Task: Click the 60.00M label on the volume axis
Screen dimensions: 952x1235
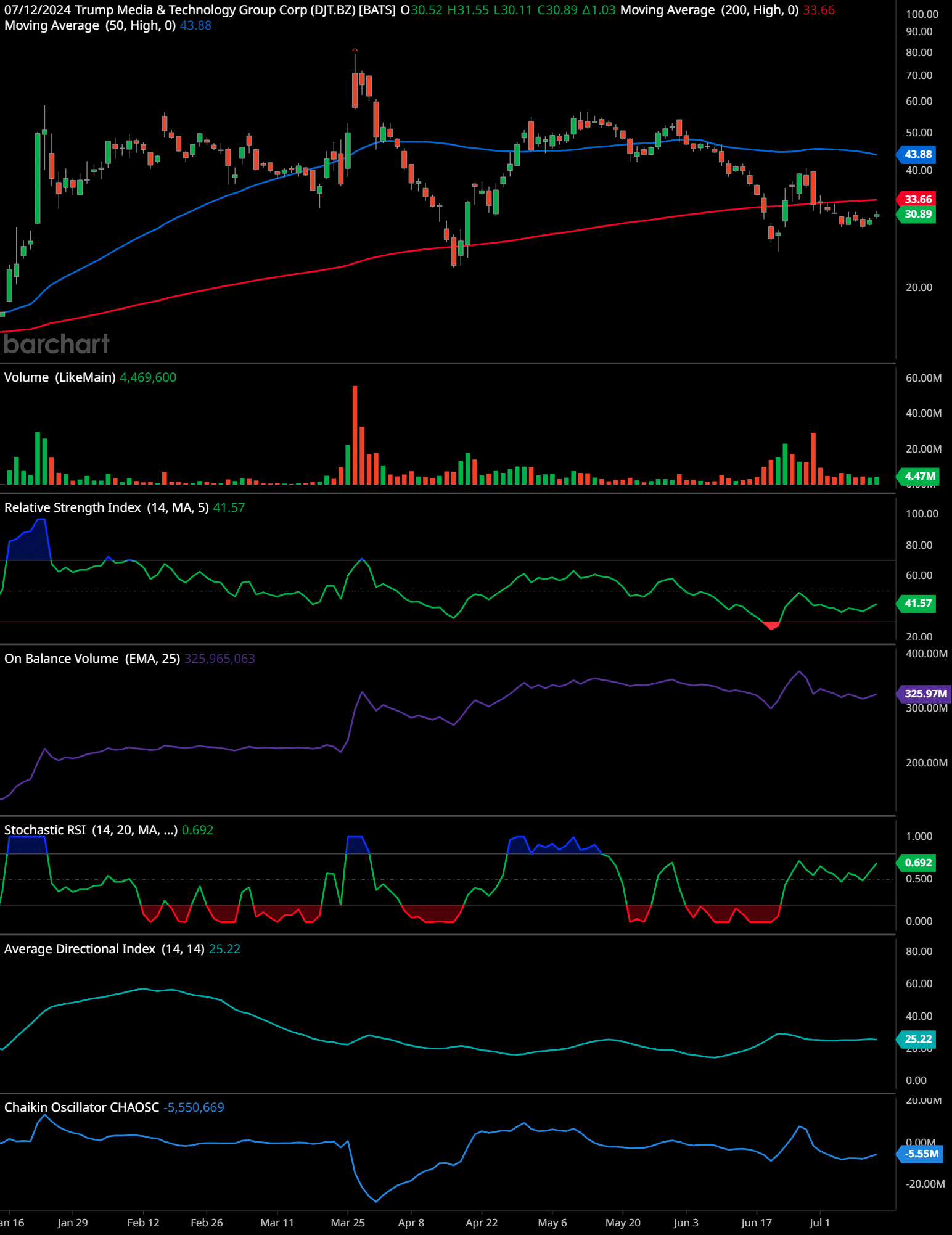Action: click(x=923, y=379)
